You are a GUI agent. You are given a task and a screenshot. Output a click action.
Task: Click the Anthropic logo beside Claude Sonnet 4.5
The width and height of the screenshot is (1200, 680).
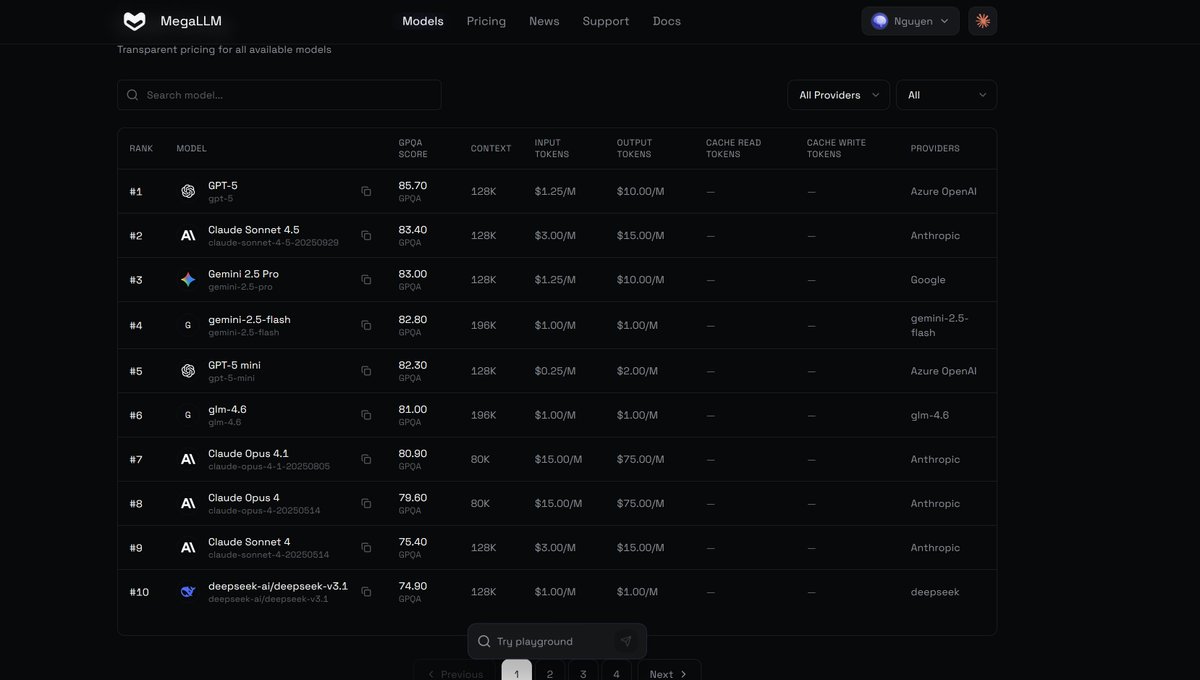pyautogui.click(x=188, y=235)
